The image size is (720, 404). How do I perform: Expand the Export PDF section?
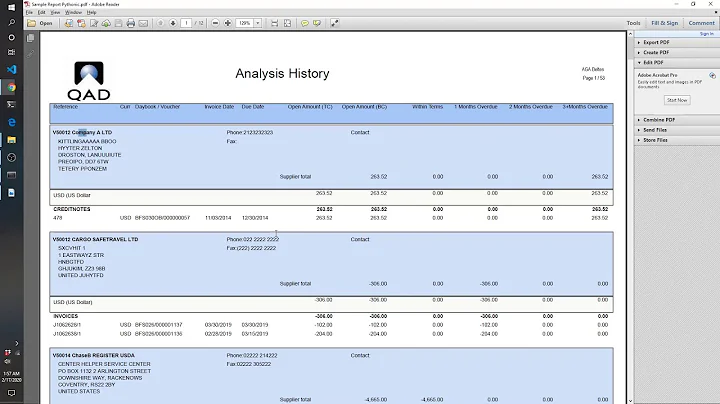pyautogui.click(x=677, y=42)
